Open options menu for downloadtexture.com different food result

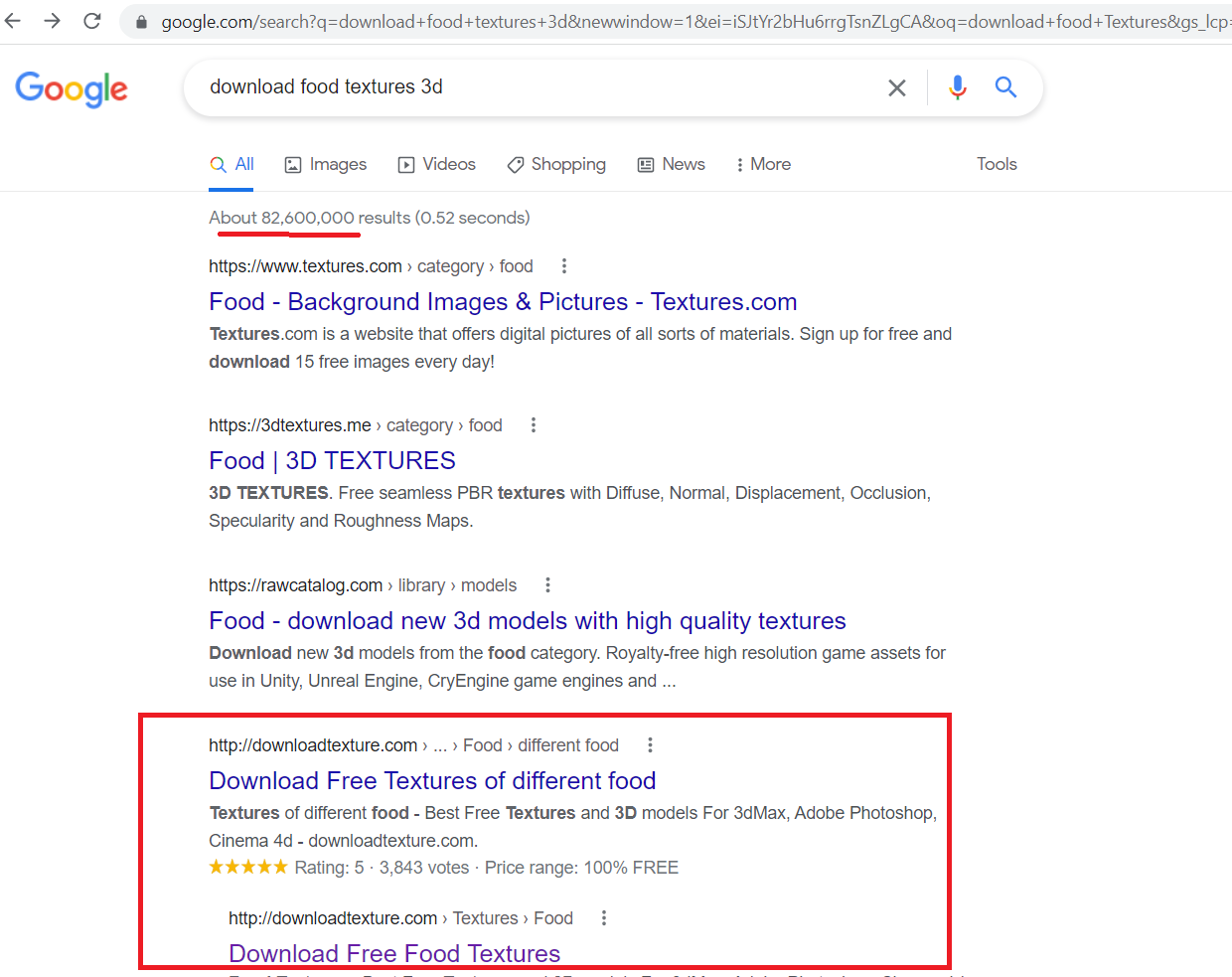(x=650, y=745)
